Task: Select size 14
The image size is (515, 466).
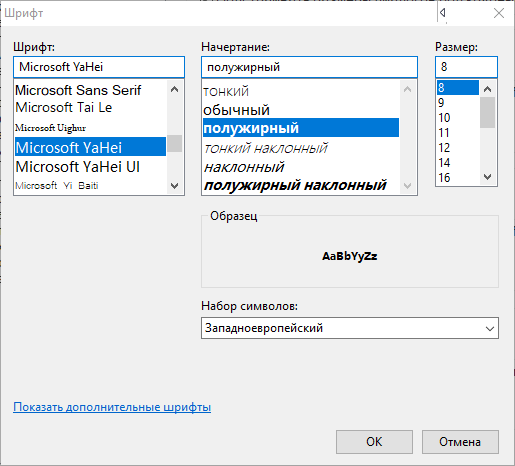Action: (x=458, y=163)
